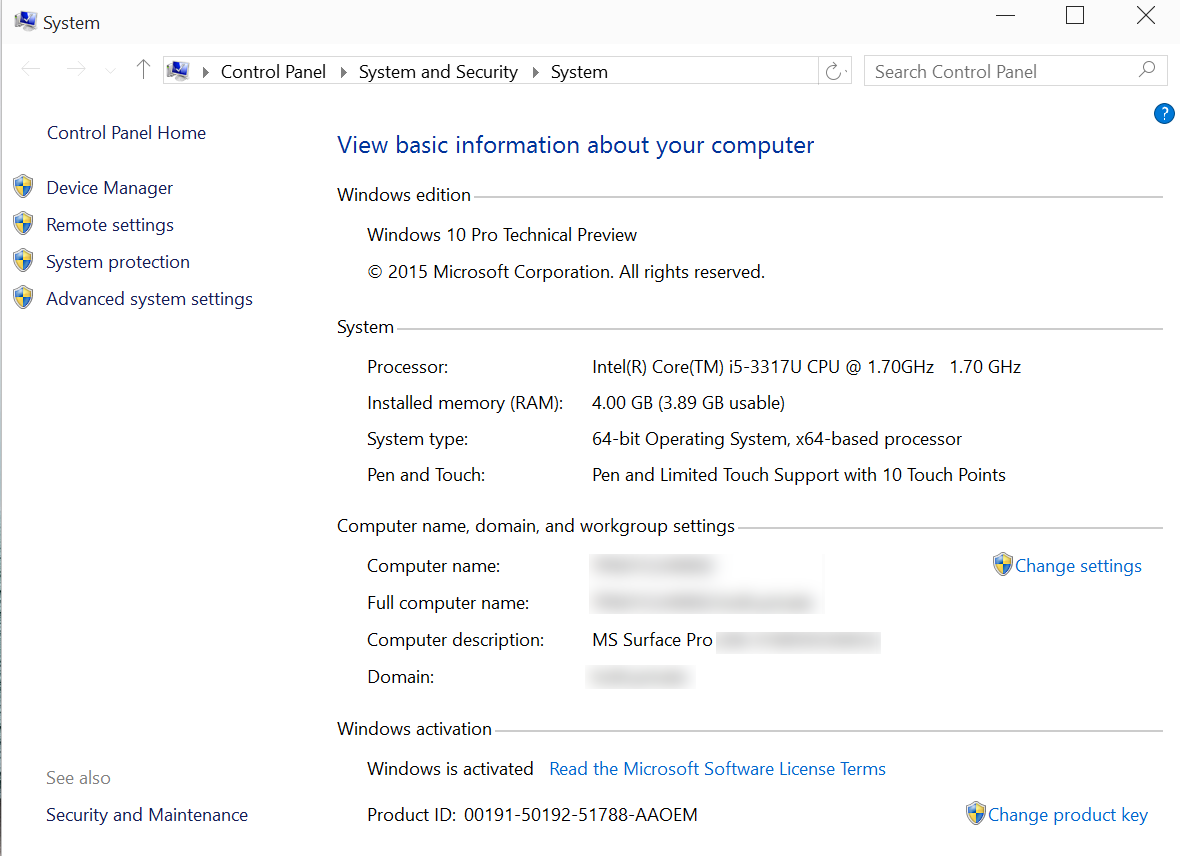
Task: Click the System window title icon
Action: tap(25, 21)
